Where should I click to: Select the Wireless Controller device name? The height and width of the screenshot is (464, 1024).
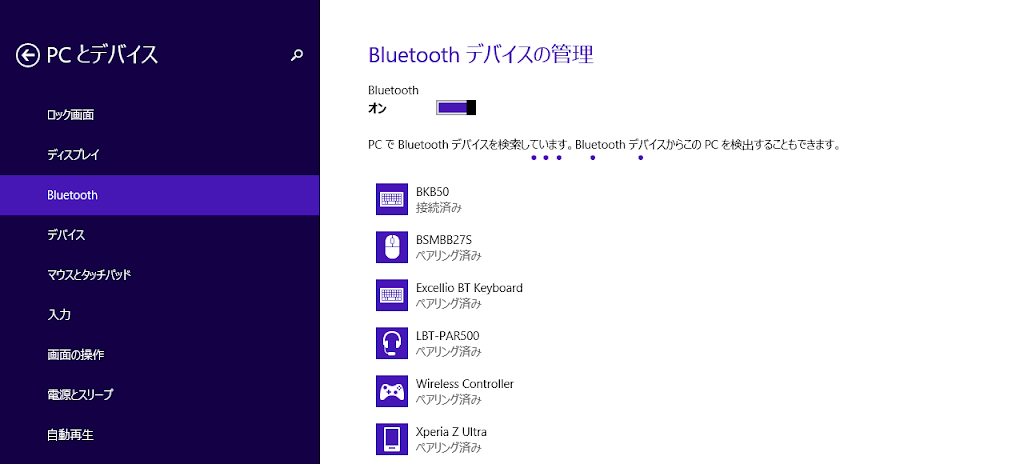(x=464, y=384)
